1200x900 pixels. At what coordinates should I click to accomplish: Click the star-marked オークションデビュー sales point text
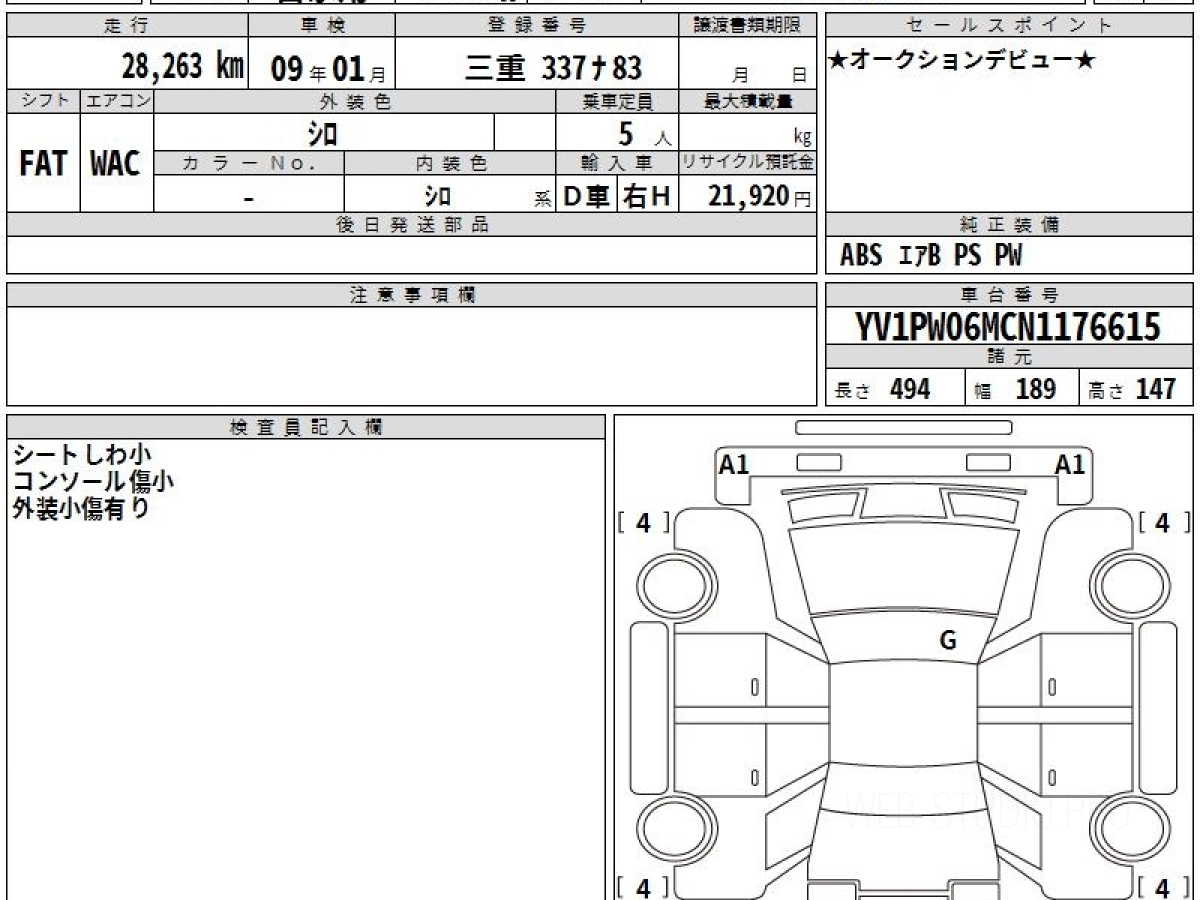[x=962, y=61]
